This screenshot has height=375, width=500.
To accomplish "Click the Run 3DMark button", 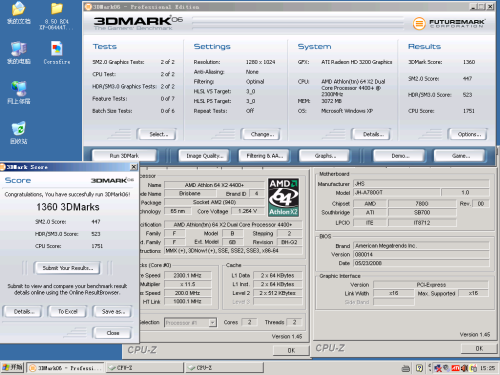I will 124,156.
